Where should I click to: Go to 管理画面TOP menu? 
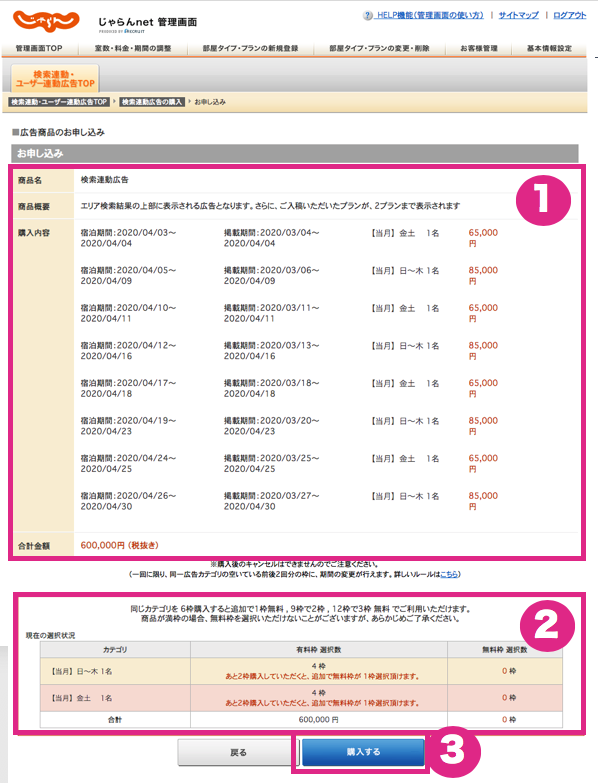39,48
